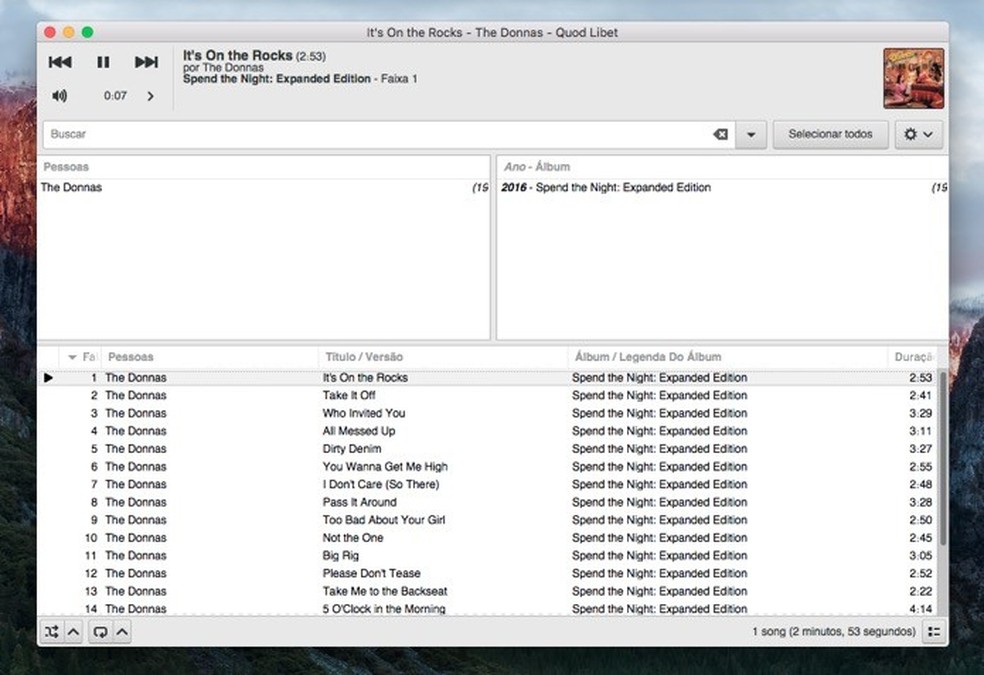Skip to previous track
The width and height of the screenshot is (984, 675).
click(x=60, y=61)
